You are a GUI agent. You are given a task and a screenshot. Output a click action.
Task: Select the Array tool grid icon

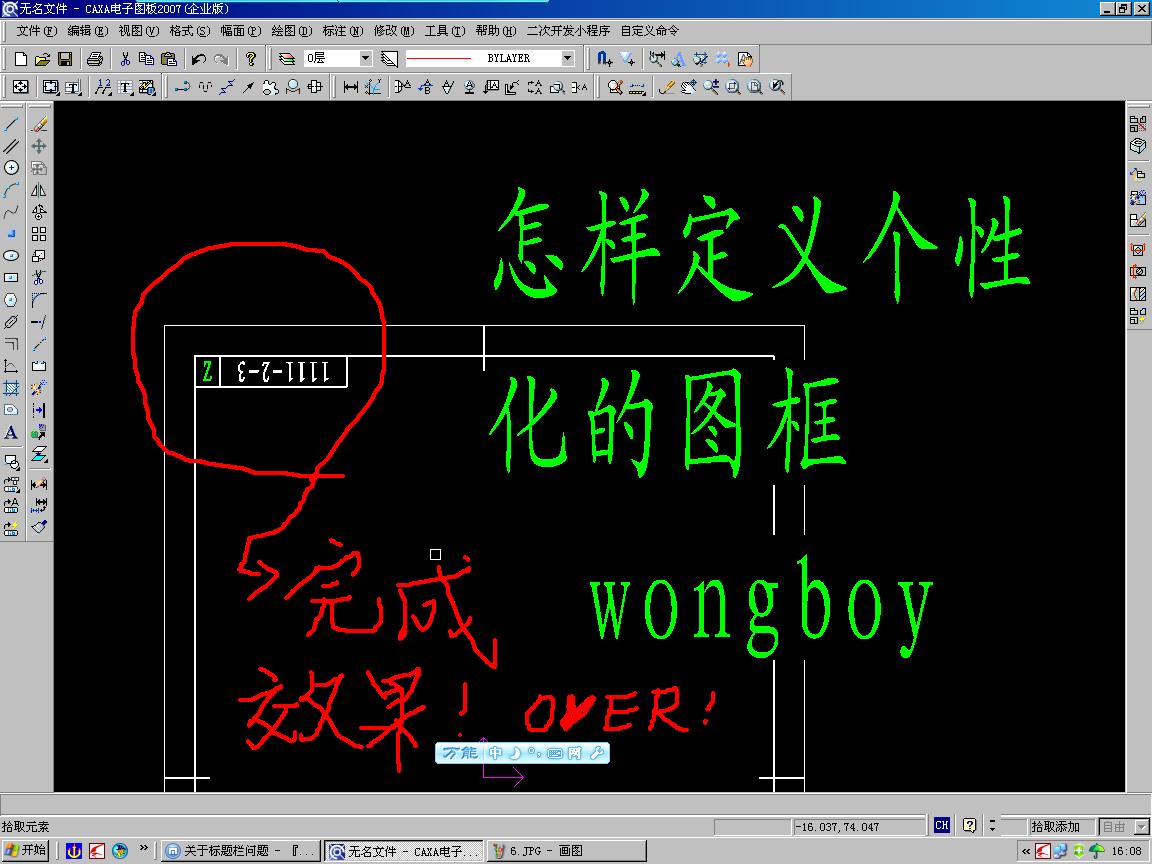[39, 234]
